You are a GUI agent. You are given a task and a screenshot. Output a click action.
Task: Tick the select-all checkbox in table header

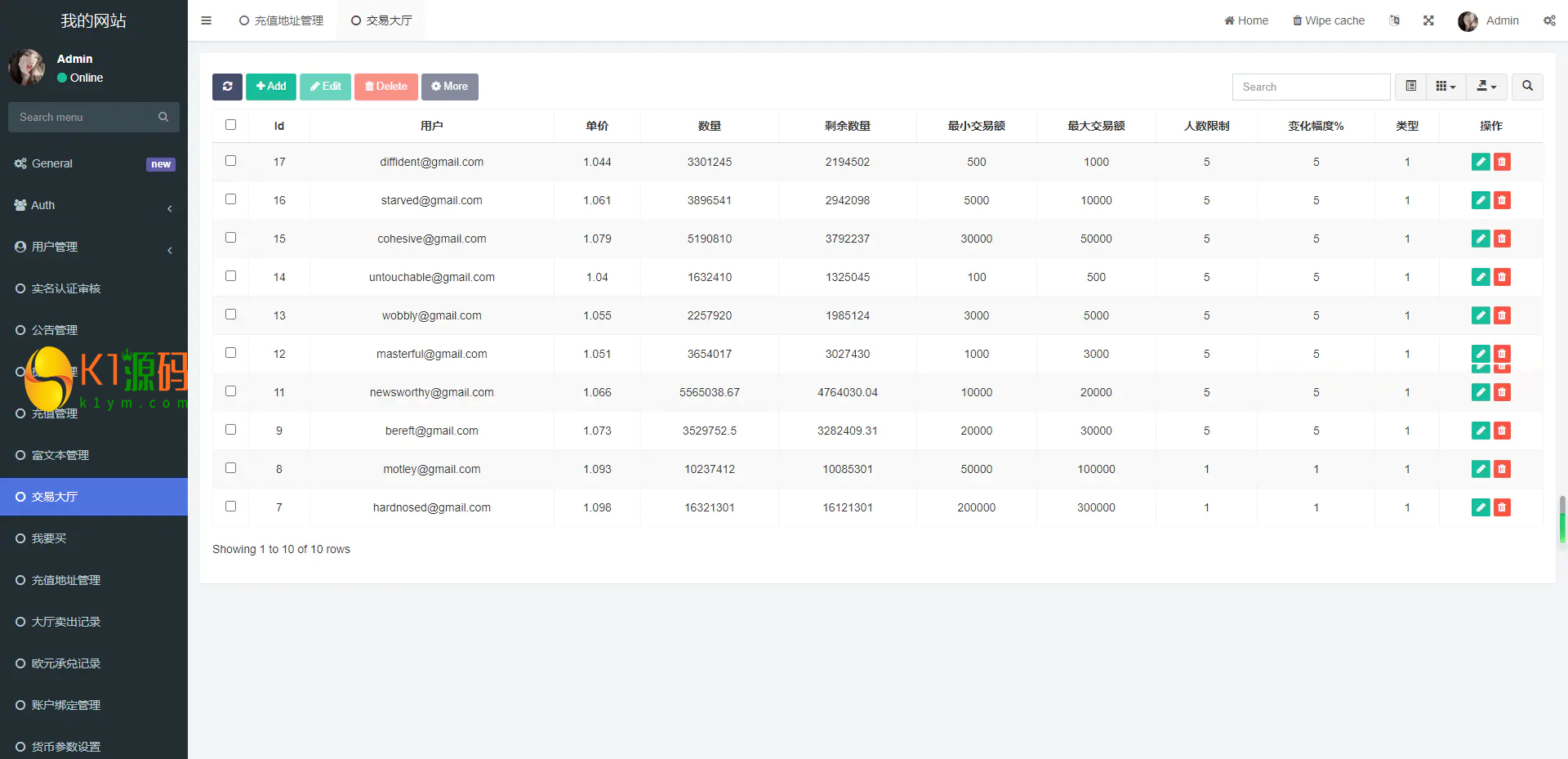pos(231,125)
